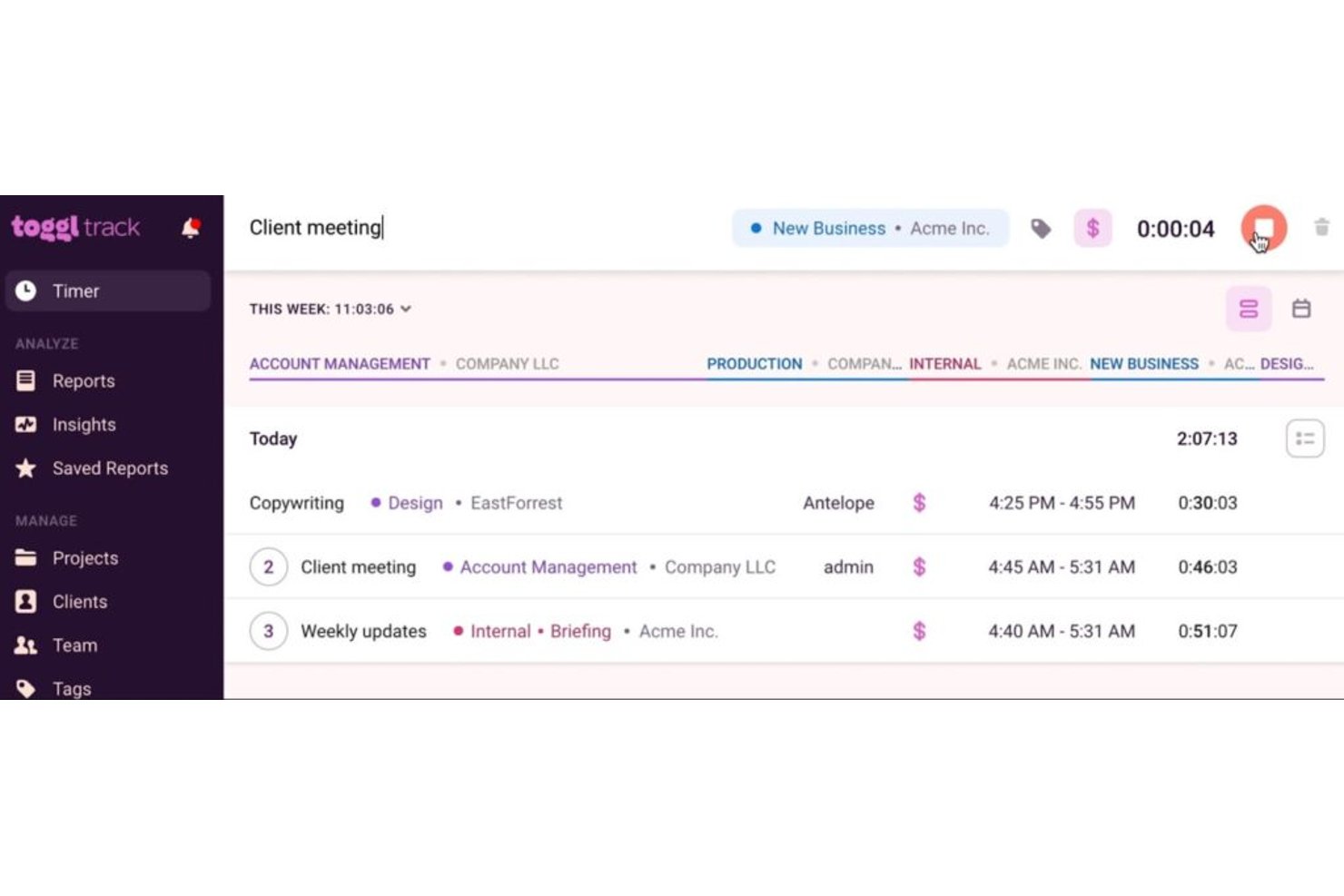Add tags using the tag icon
1344x896 pixels.
point(1041,229)
